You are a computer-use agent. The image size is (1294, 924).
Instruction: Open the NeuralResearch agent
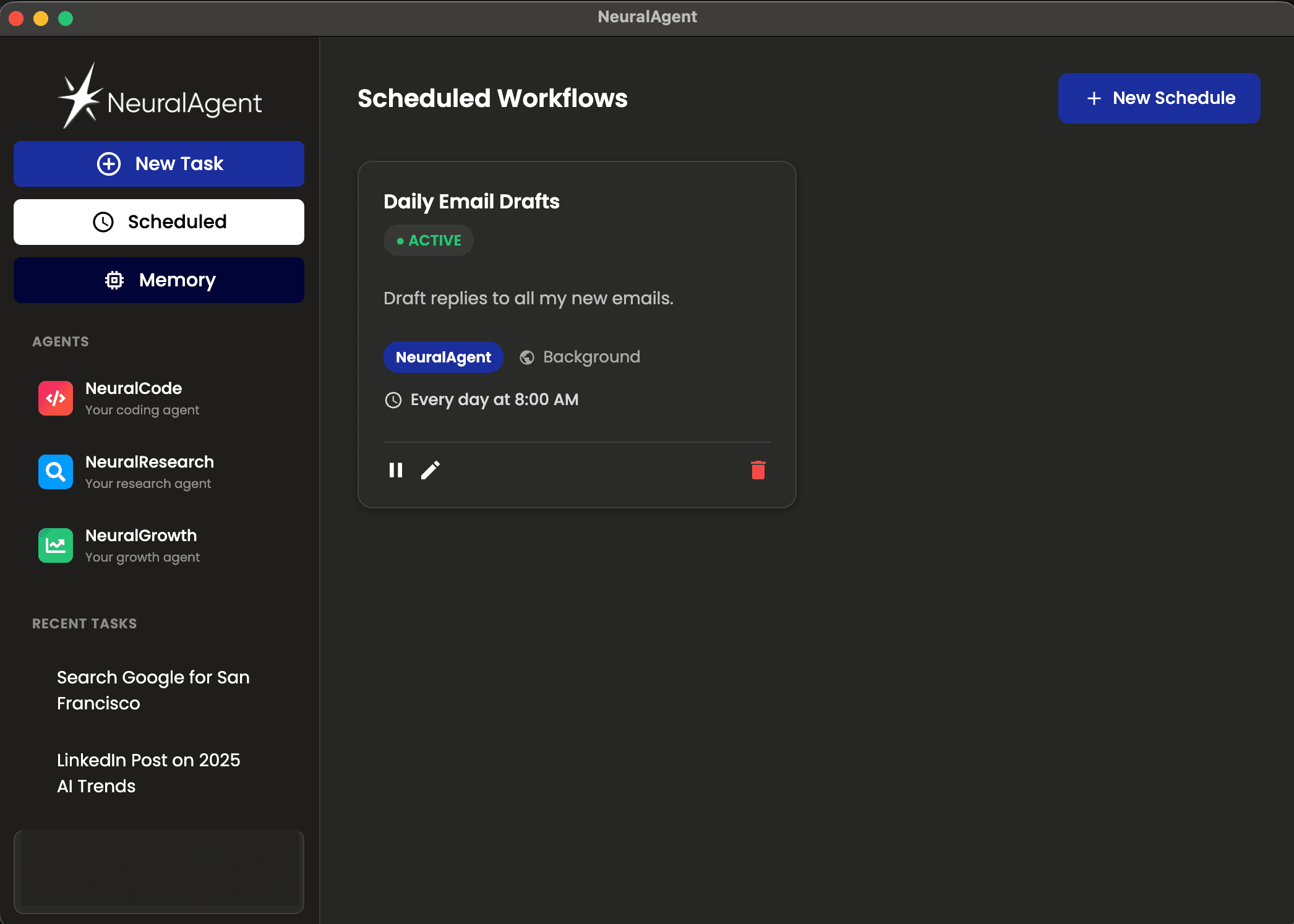pos(149,471)
